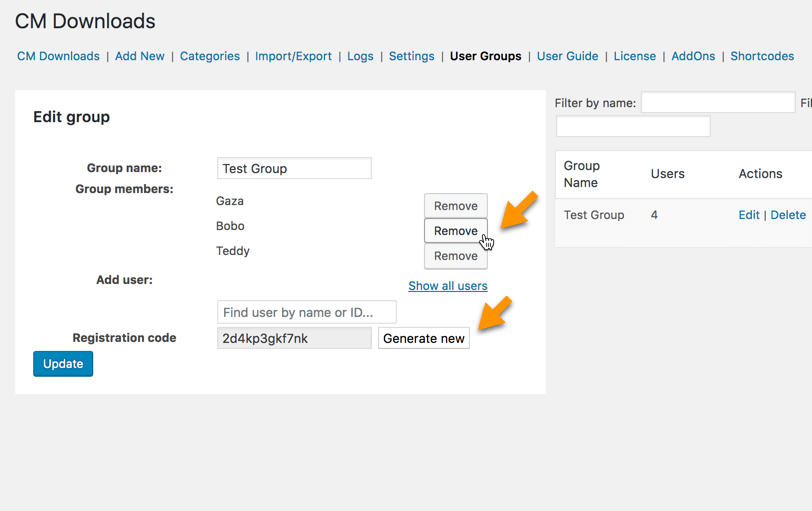Open the CM Downloads menu link
812x511 pixels.
click(58, 56)
